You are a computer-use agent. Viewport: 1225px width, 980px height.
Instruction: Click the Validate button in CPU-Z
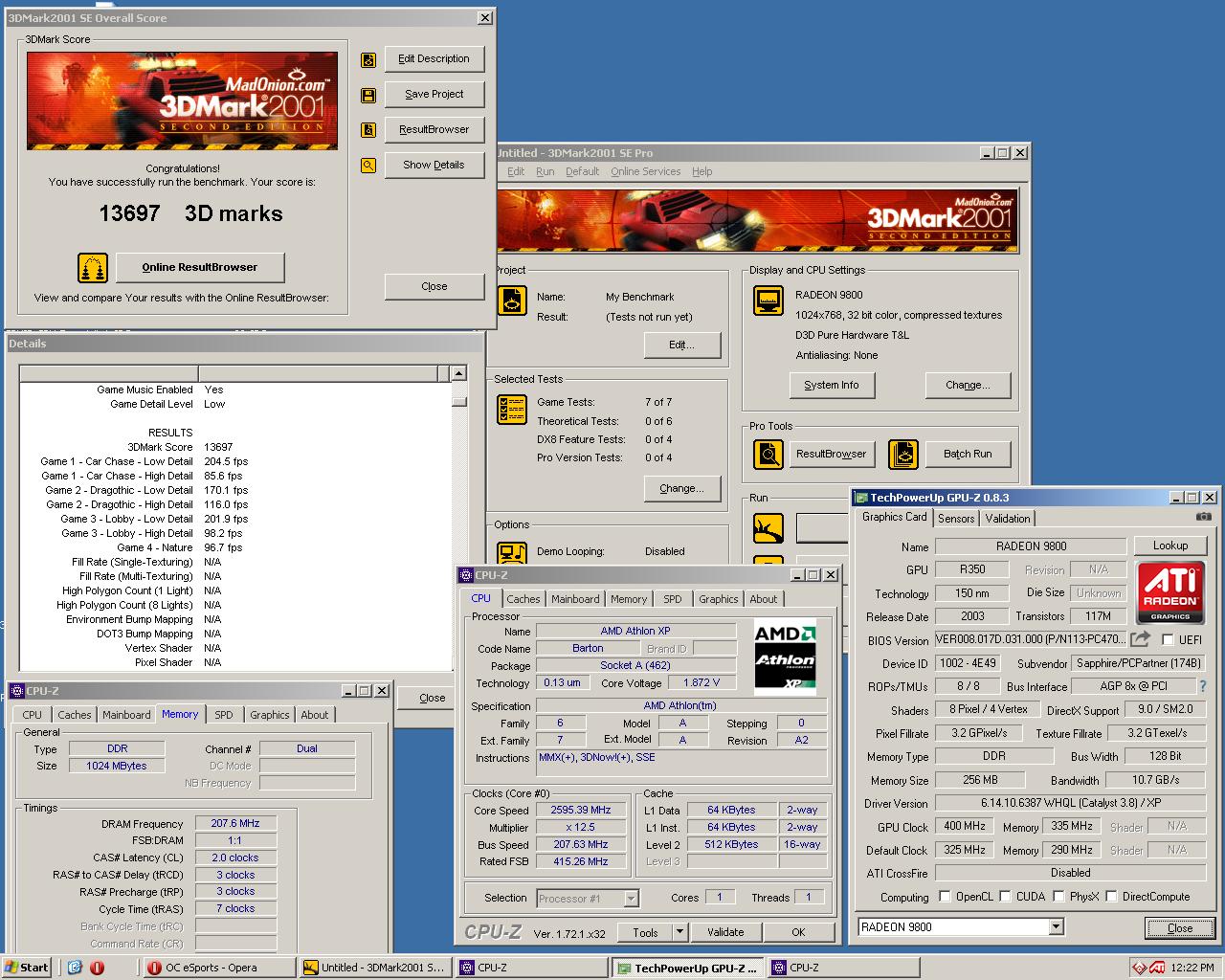[x=725, y=932]
